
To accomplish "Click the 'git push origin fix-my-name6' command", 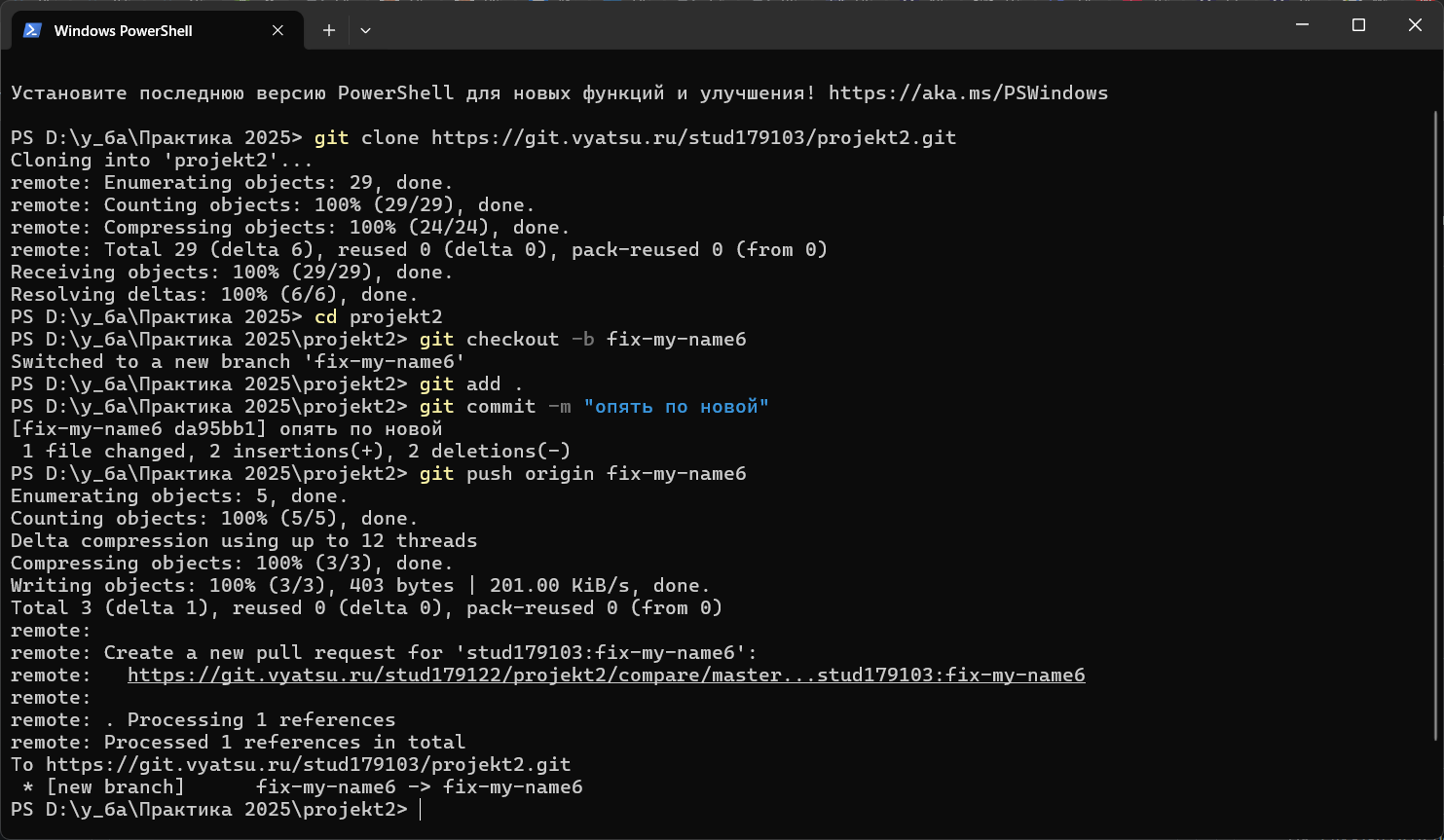I will coord(582,474).
